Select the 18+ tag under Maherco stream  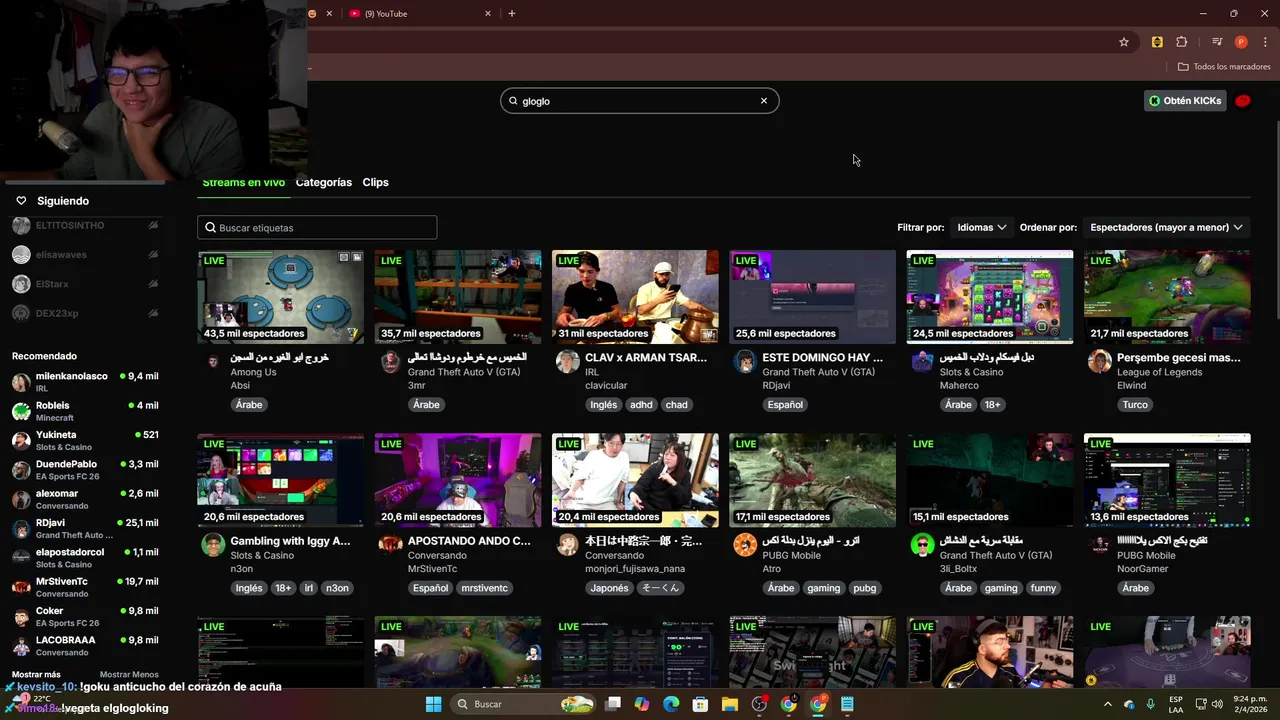pos(992,405)
